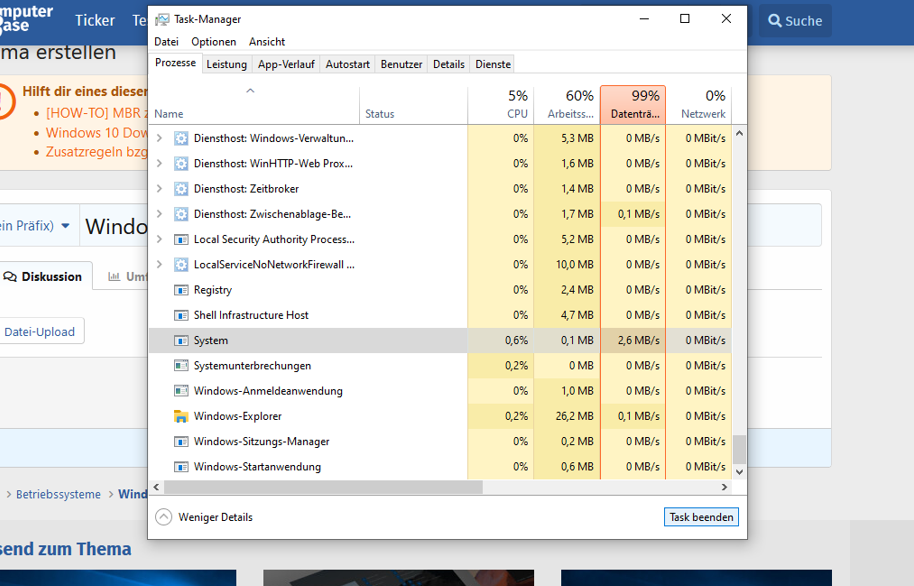
Task: Click the System process icon
Action: pyautogui.click(x=181, y=341)
